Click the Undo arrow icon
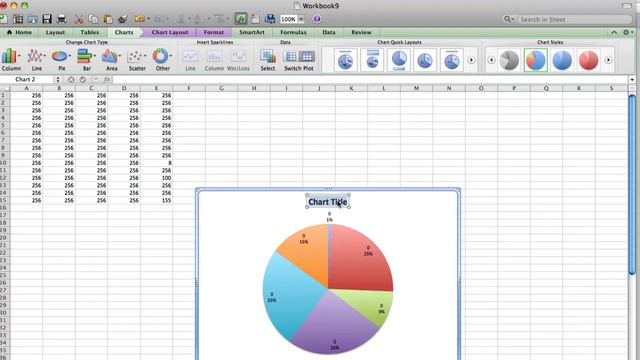Image resolution: width=640 pixels, height=360 pixels. [139, 19]
